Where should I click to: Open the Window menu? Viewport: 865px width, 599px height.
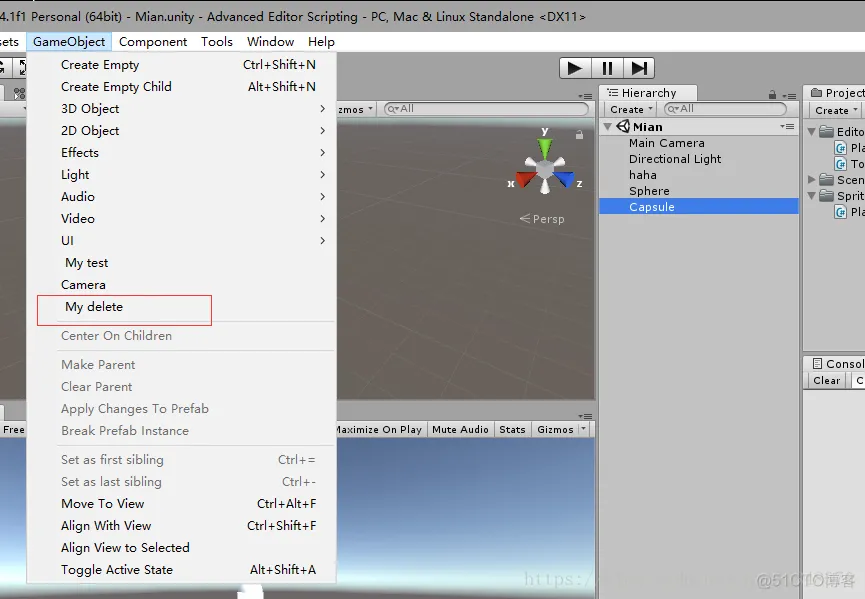point(270,42)
